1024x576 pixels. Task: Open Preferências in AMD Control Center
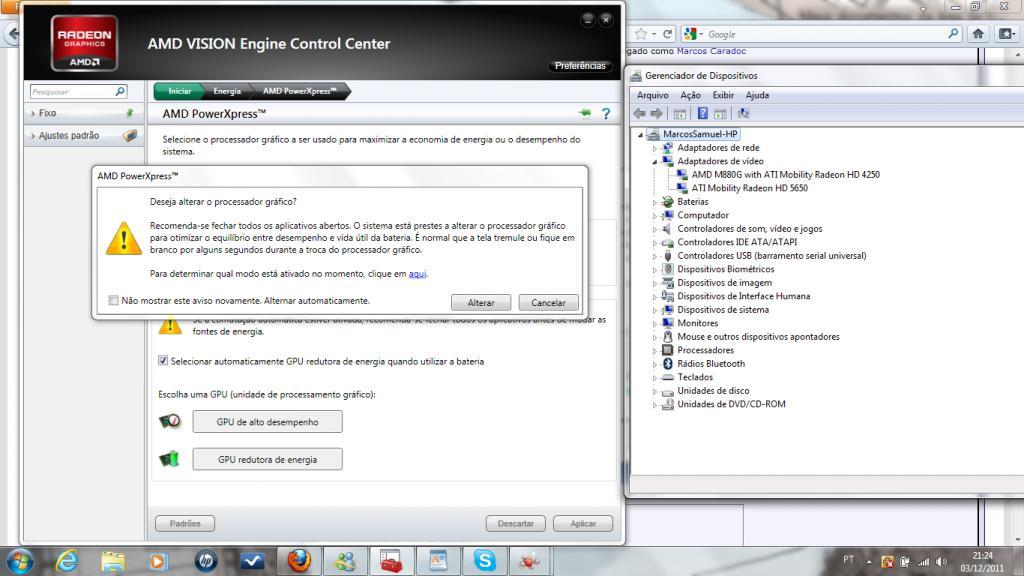[580, 66]
